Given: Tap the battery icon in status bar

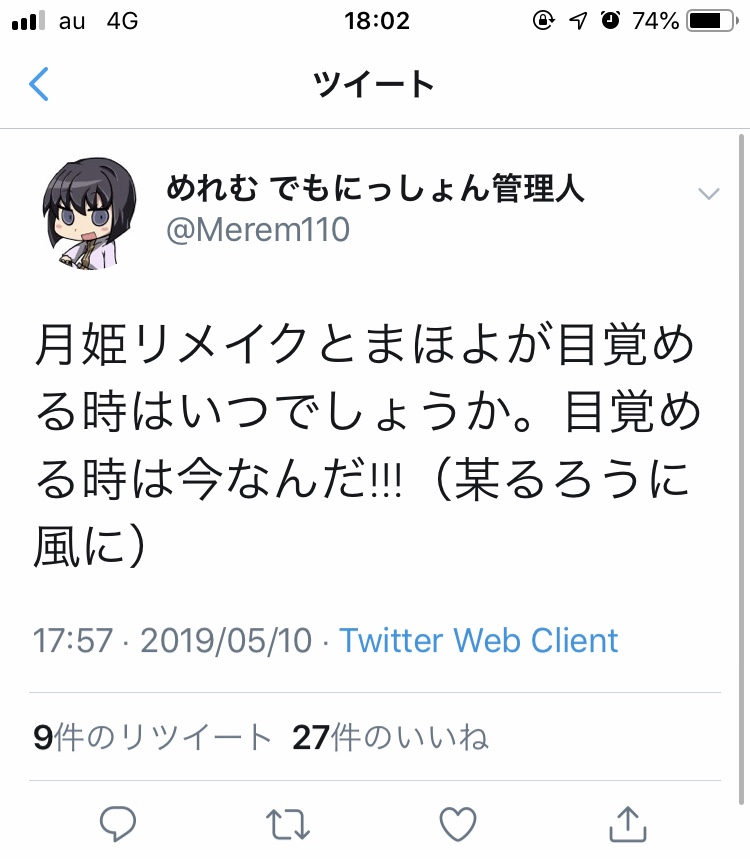Looking at the screenshot, I should 713,21.
